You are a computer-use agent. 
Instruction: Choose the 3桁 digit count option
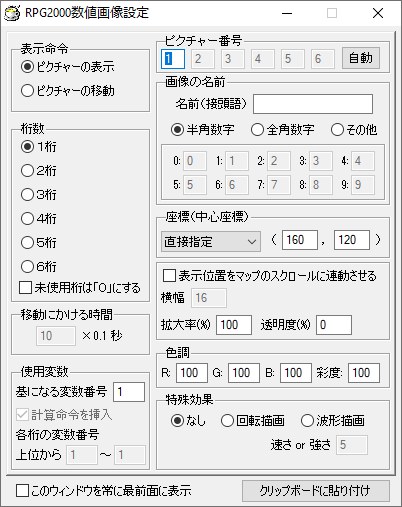pos(39,195)
